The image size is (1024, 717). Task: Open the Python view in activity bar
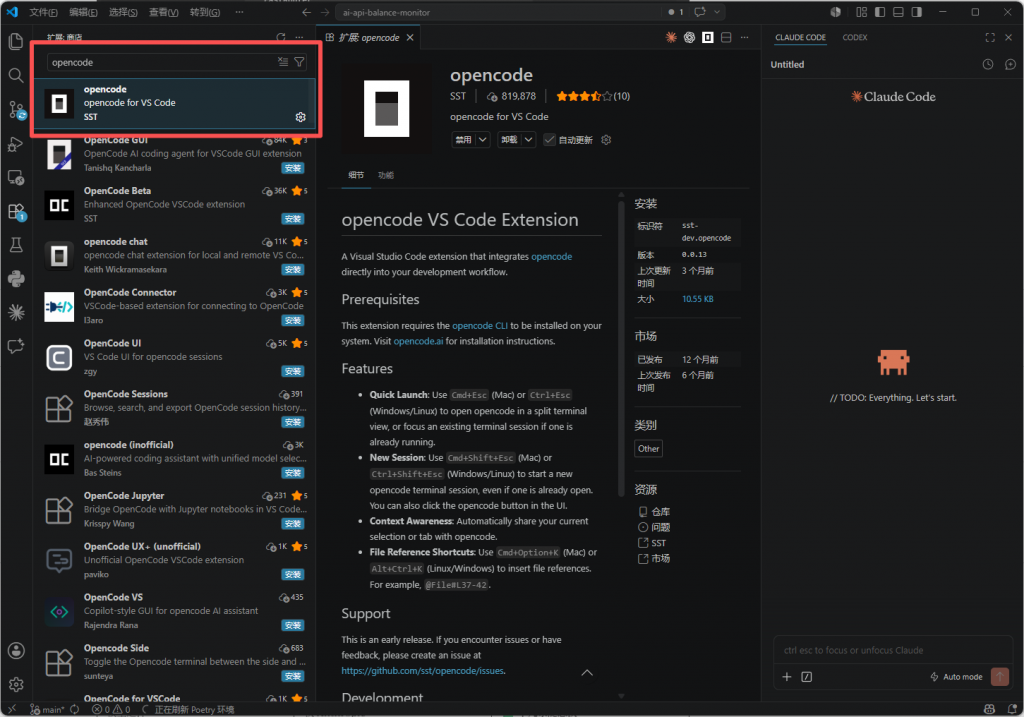16,279
